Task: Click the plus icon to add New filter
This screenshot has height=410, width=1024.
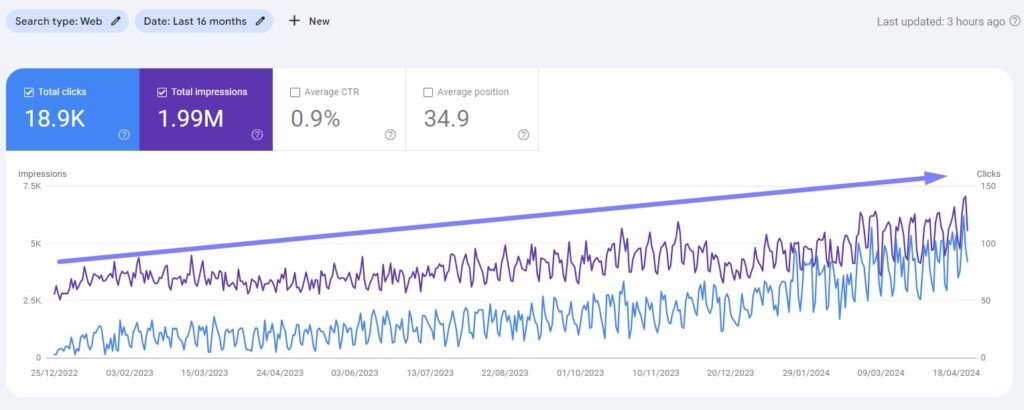Action: [x=294, y=21]
